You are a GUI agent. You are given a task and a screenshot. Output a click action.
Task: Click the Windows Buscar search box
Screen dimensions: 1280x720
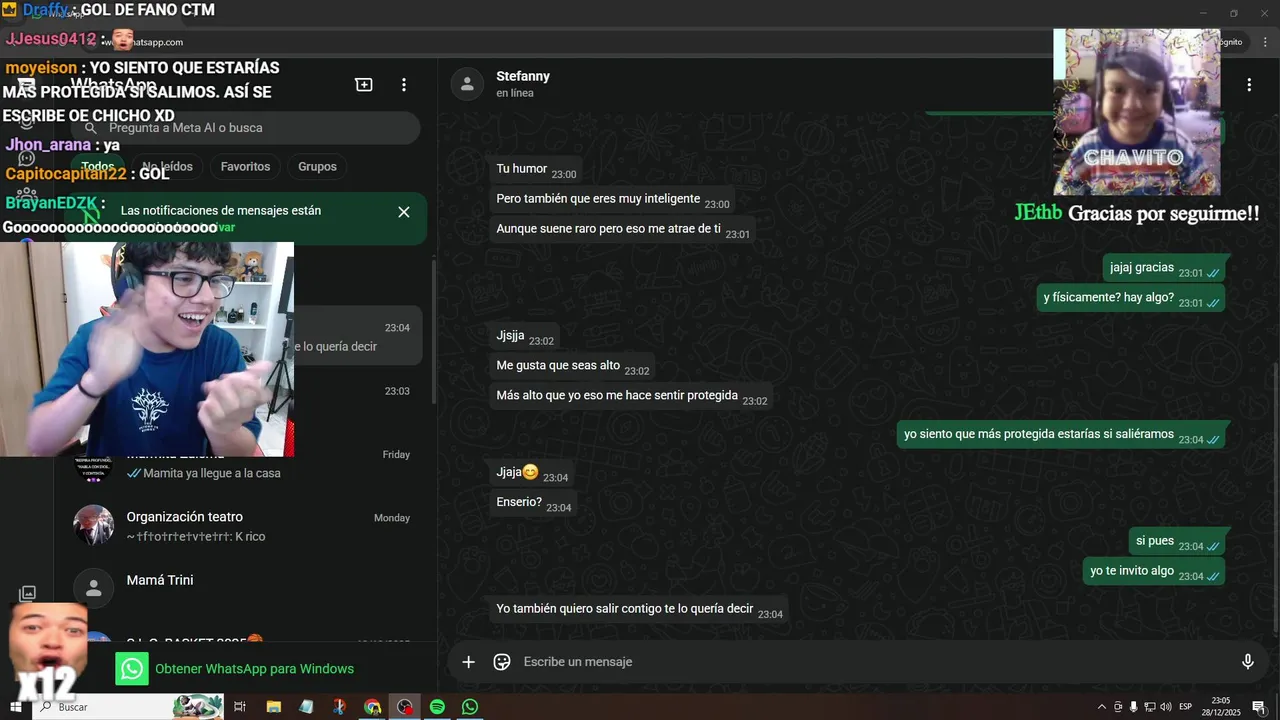point(130,707)
